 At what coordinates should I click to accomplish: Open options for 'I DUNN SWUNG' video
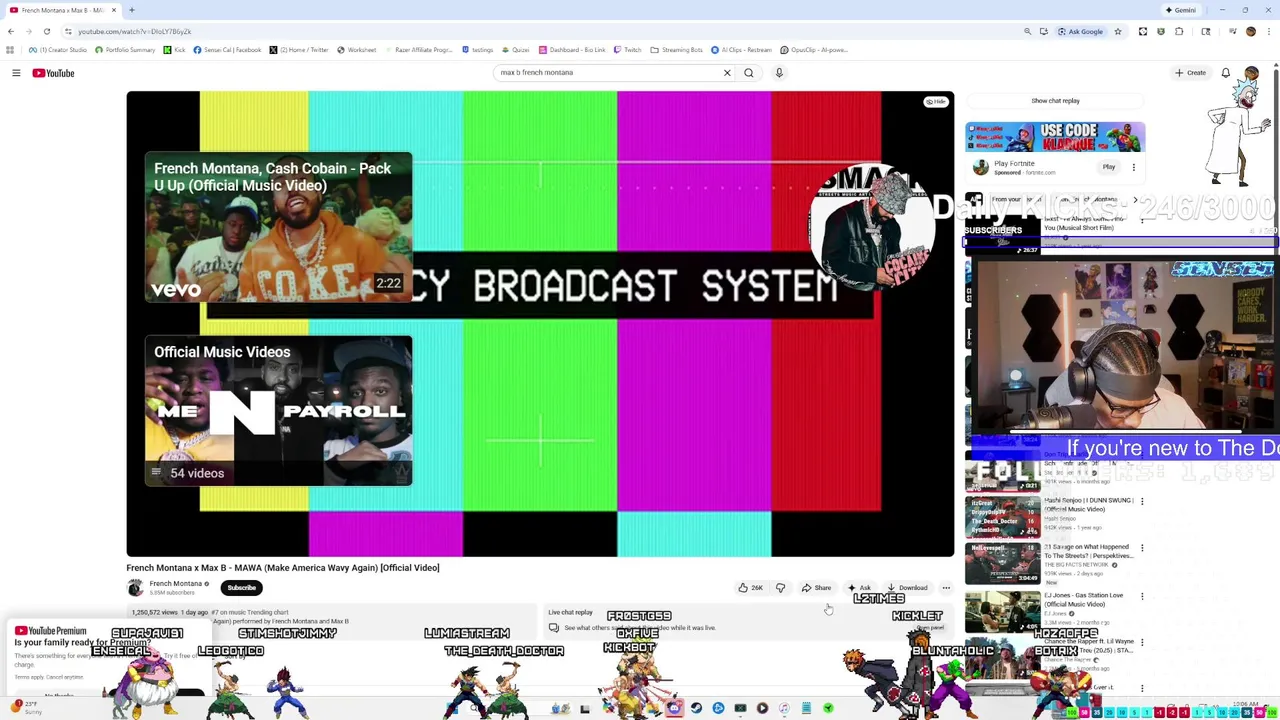click(1142, 501)
